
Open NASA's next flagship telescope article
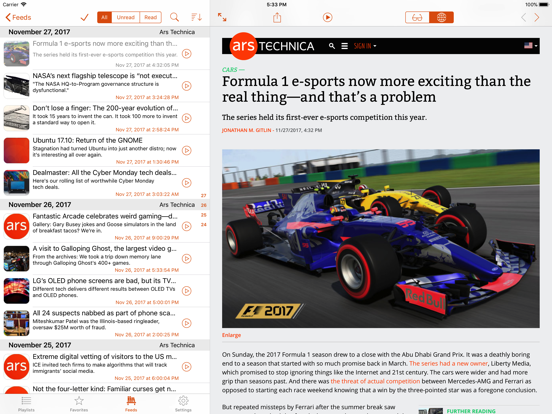coord(105,86)
